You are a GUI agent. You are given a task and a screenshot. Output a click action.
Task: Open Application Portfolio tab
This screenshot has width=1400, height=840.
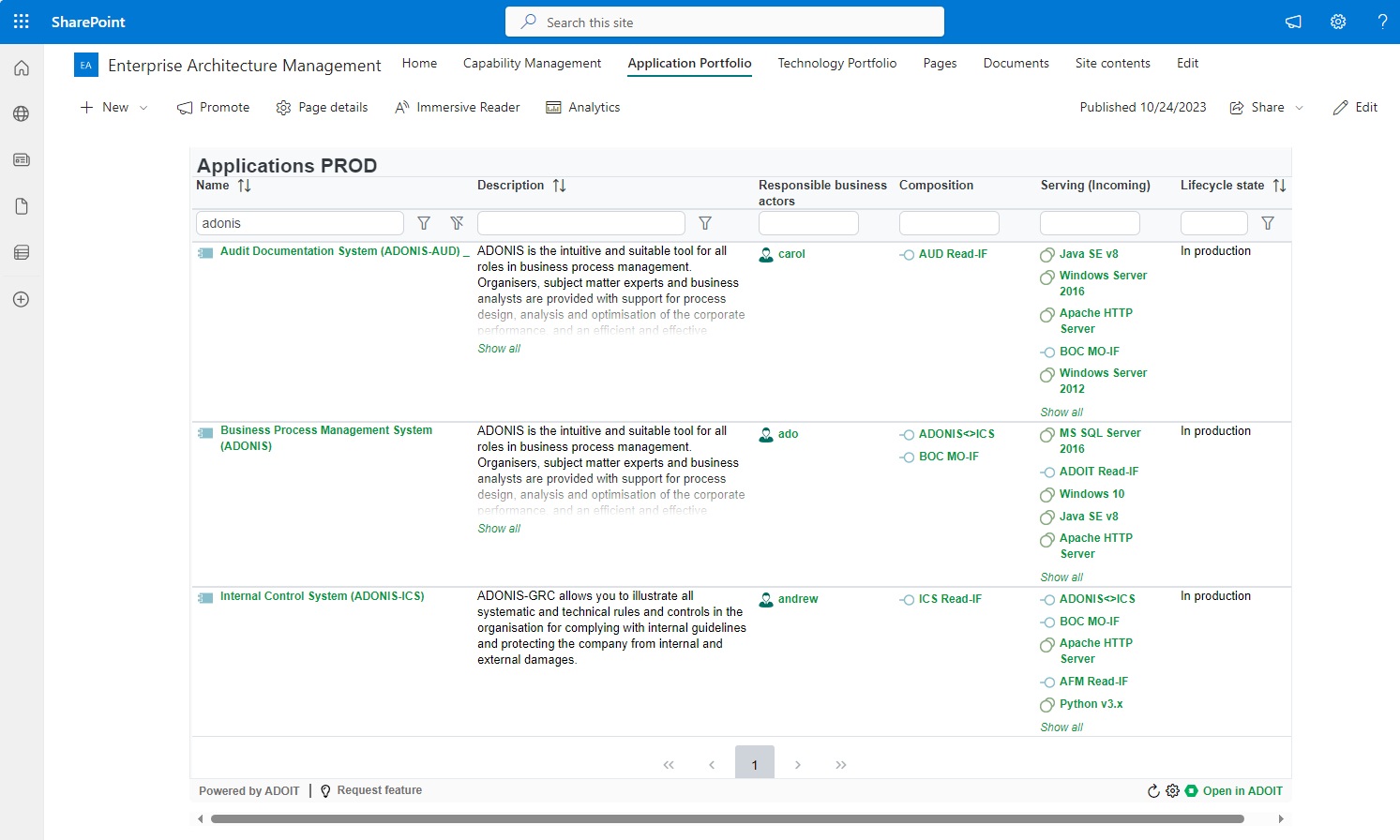coord(689,63)
